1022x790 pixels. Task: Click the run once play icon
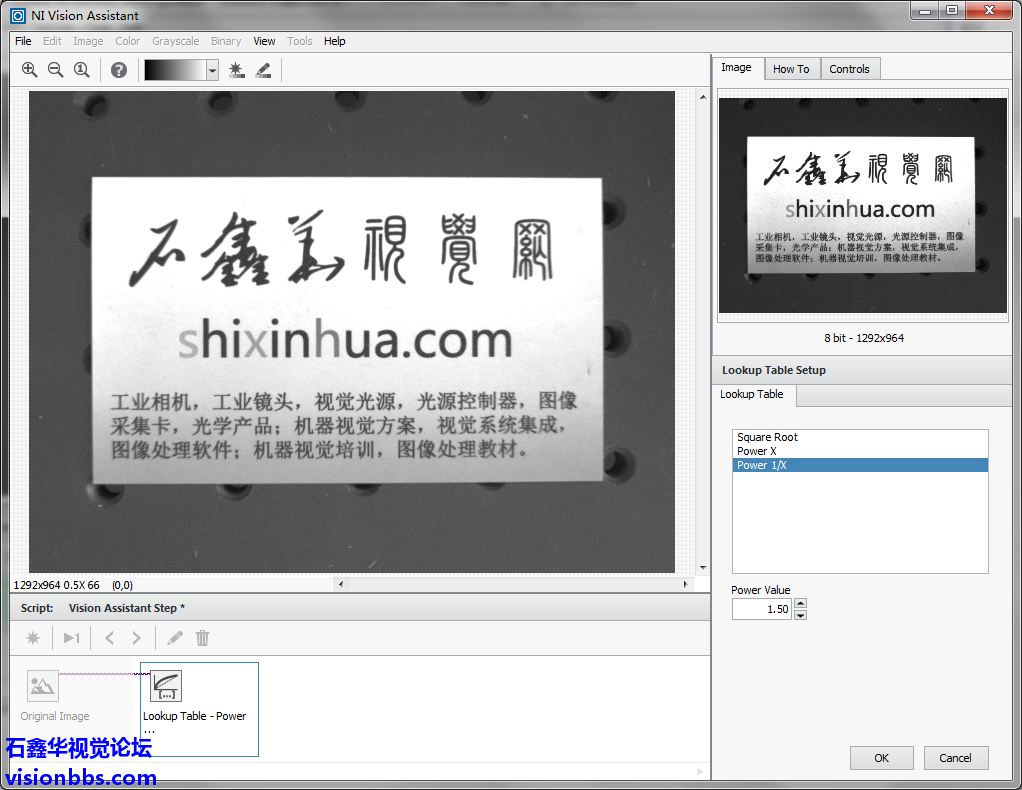tap(71, 638)
